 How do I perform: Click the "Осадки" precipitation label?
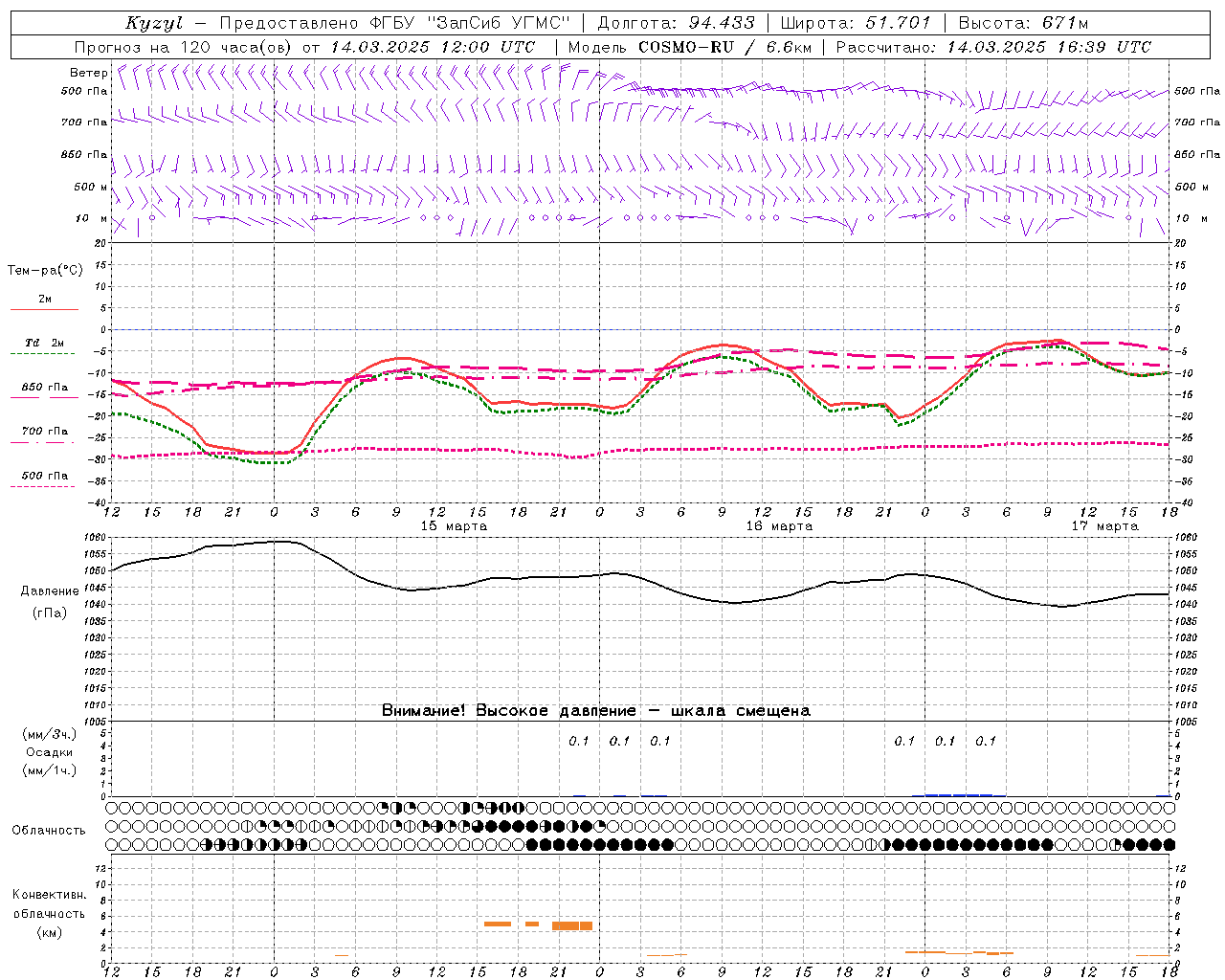(x=50, y=752)
